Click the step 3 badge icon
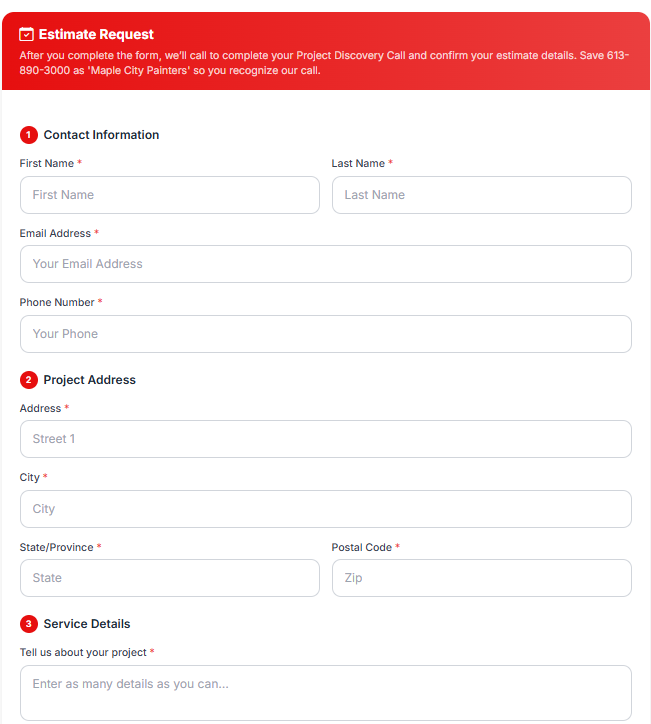This screenshot has height=724, width=651. pyautogui.click(x=29, y=624)
